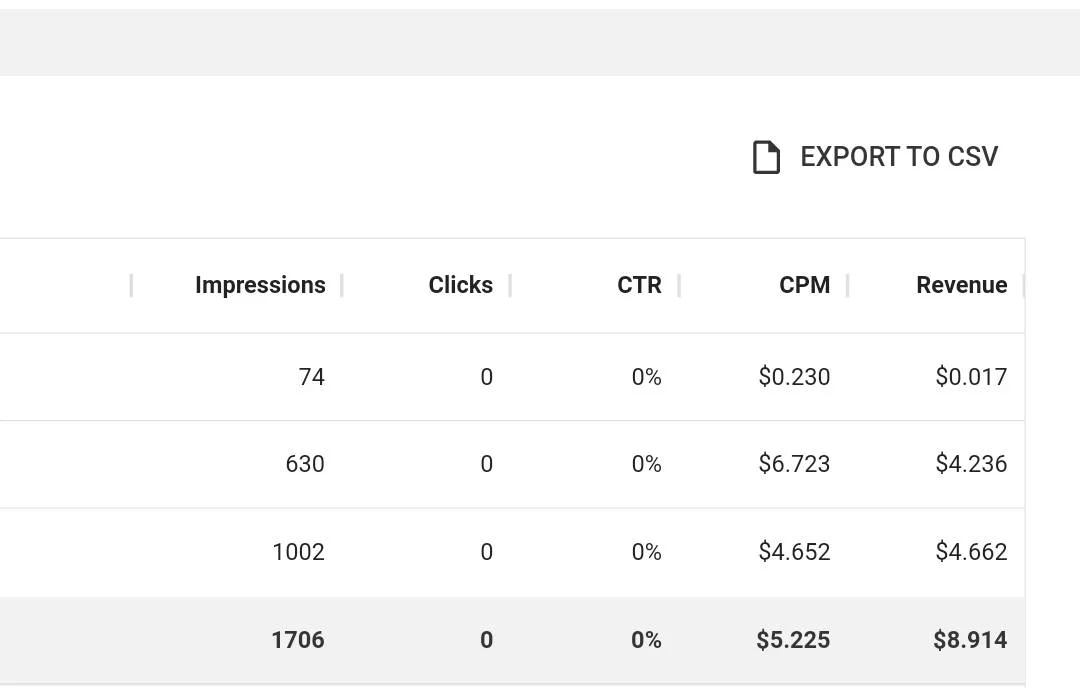Click the Export to CSV file icon
This screenshot has height=688, width=1080.
[766, 157]
